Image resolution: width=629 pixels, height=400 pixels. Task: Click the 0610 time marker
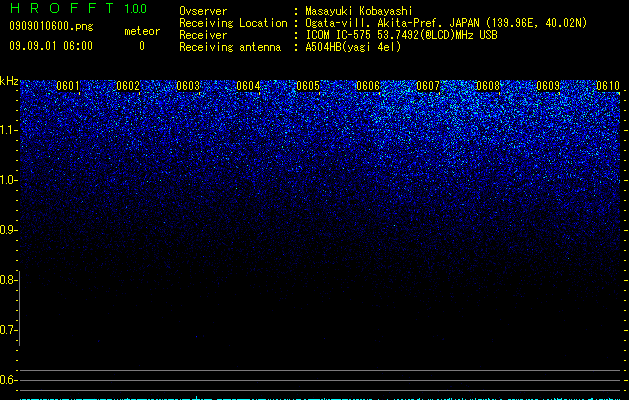click(x=608, y=86)
